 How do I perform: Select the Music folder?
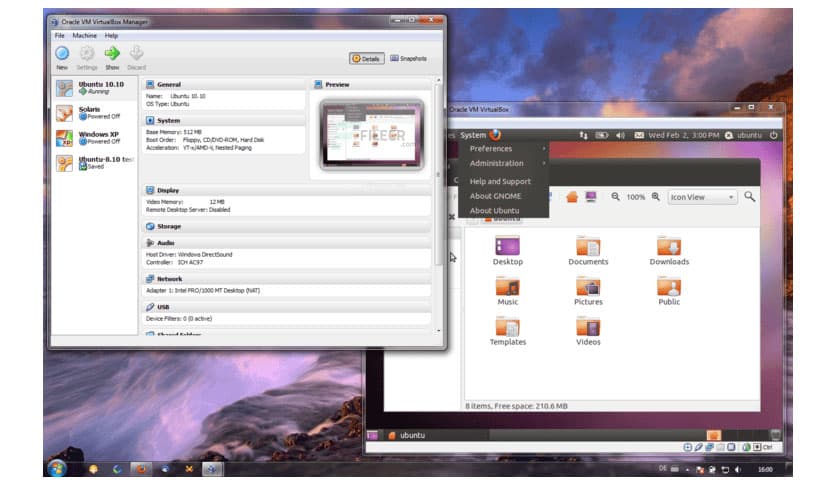pyautogui.click(x=508, y=291)
